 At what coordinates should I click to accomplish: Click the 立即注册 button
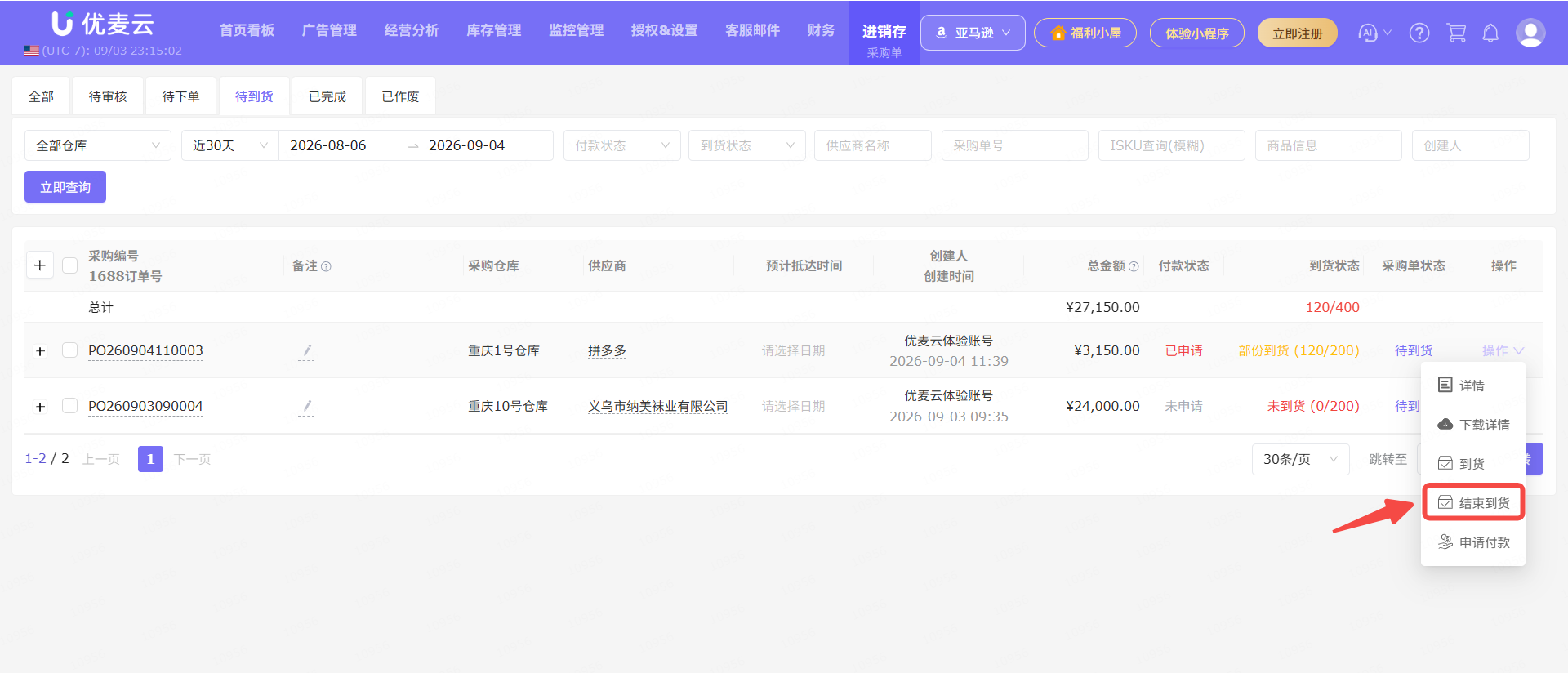(1298, 33)
